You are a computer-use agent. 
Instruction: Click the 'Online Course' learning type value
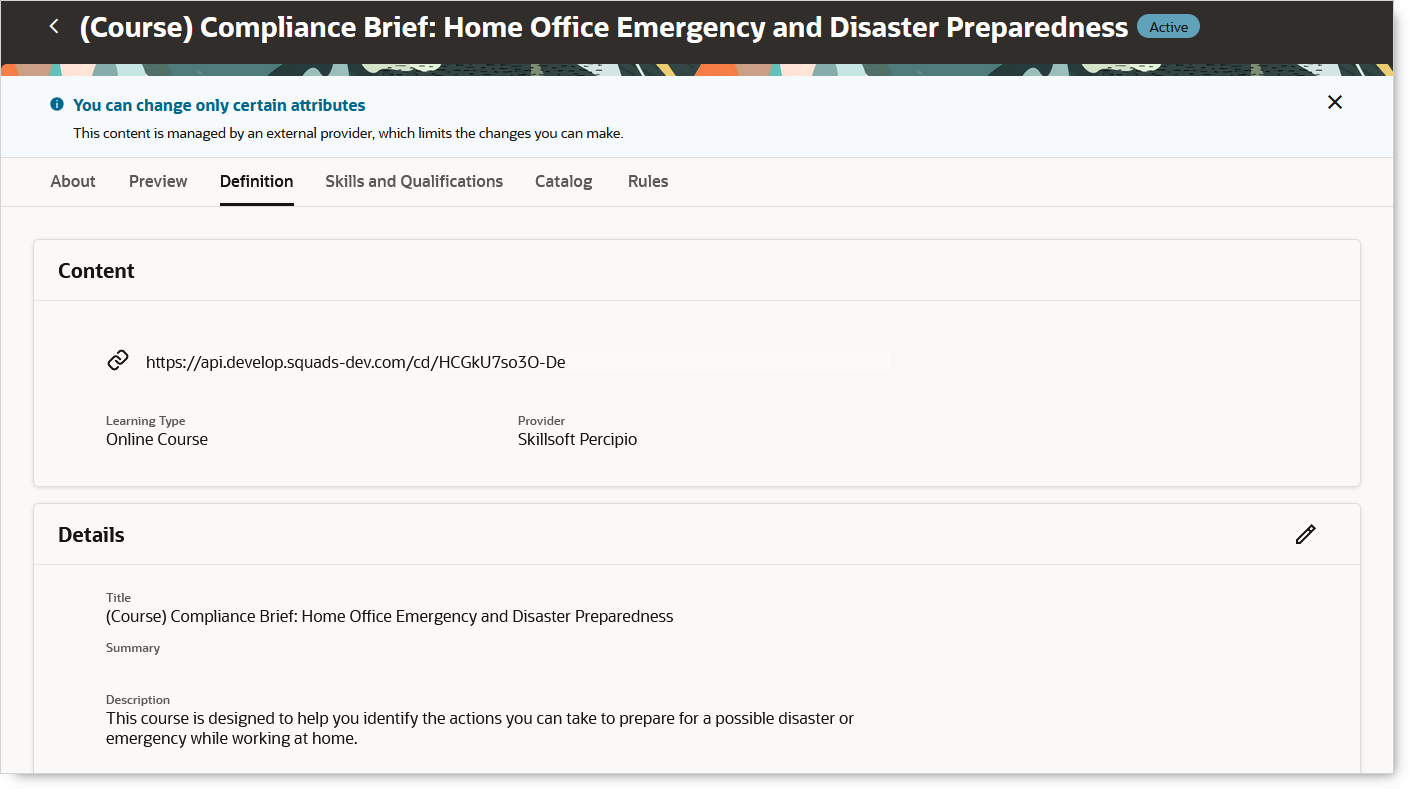pyautogui.click(x=157, y=439)
